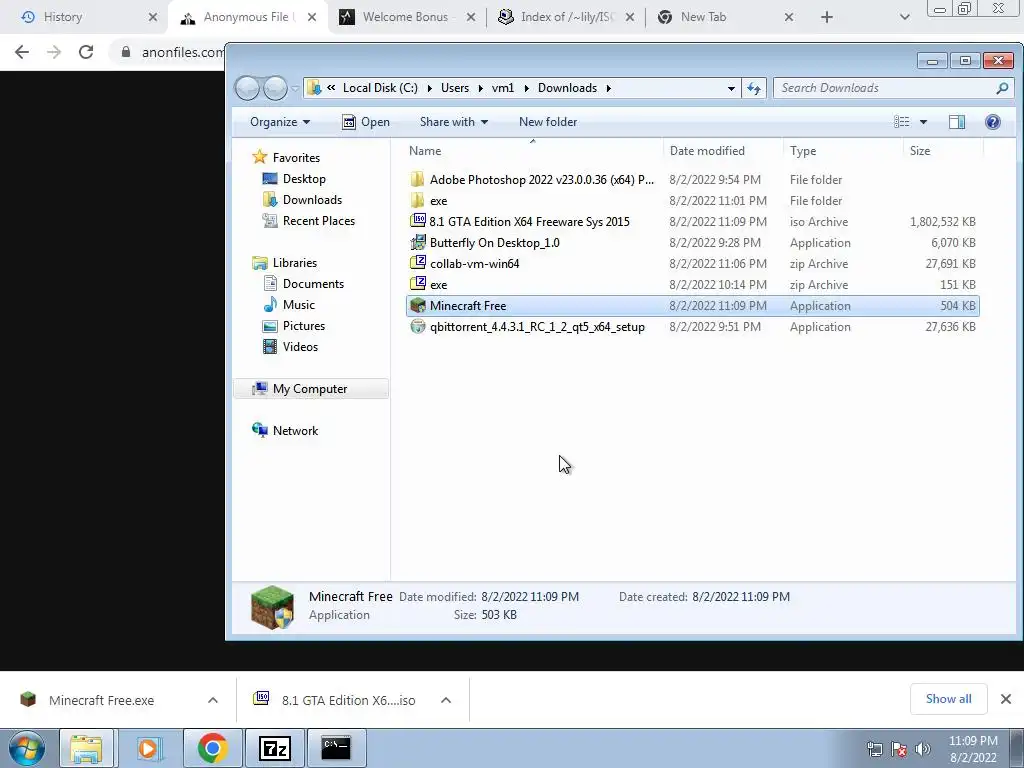Open Downloads in the navigation pane
Viewport: 1024px width, 768px height.
click(x=312, y=200)
